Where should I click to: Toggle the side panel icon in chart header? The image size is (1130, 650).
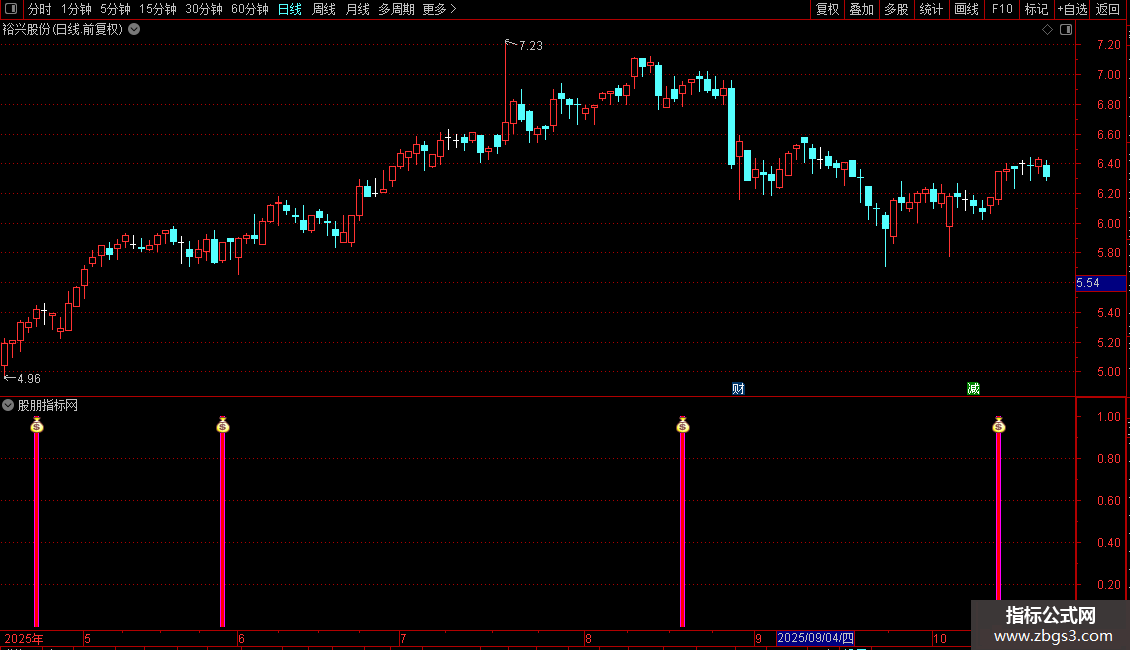[1066, 30]
